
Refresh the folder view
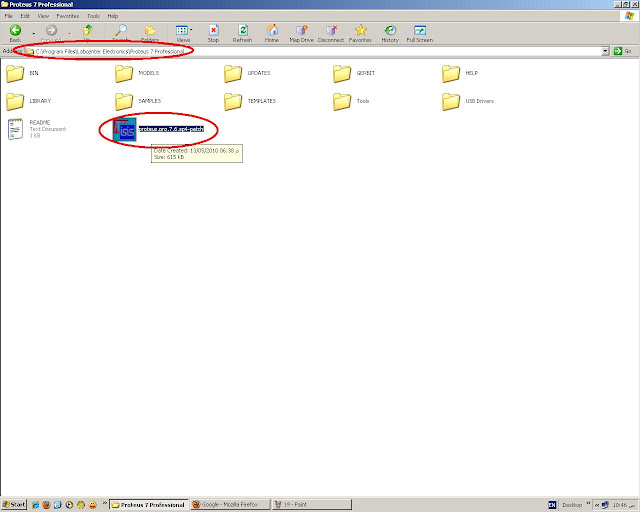[242, 33]
